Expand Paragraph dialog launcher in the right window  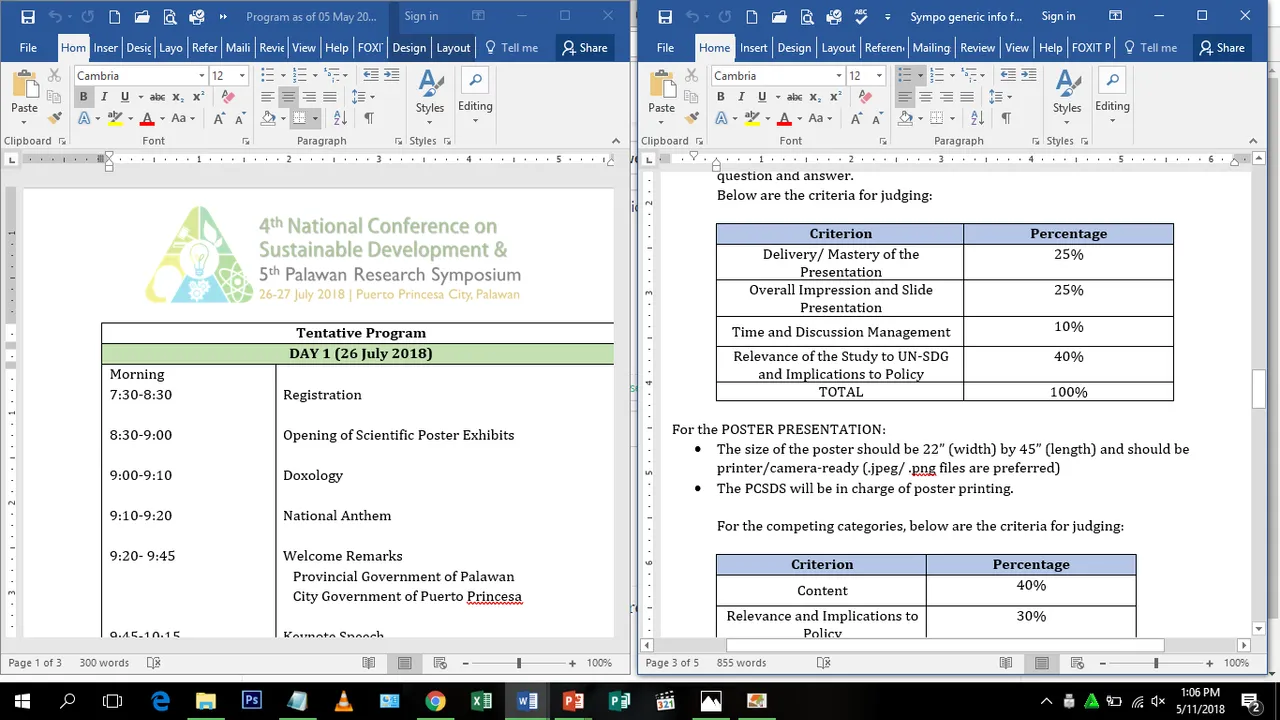tap(1036, 142)
